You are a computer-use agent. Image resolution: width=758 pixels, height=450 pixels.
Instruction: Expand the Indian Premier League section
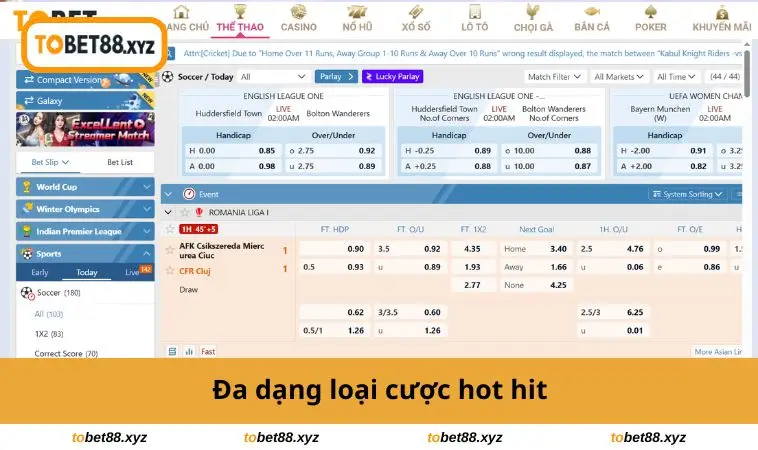click(x=85, y=231)
